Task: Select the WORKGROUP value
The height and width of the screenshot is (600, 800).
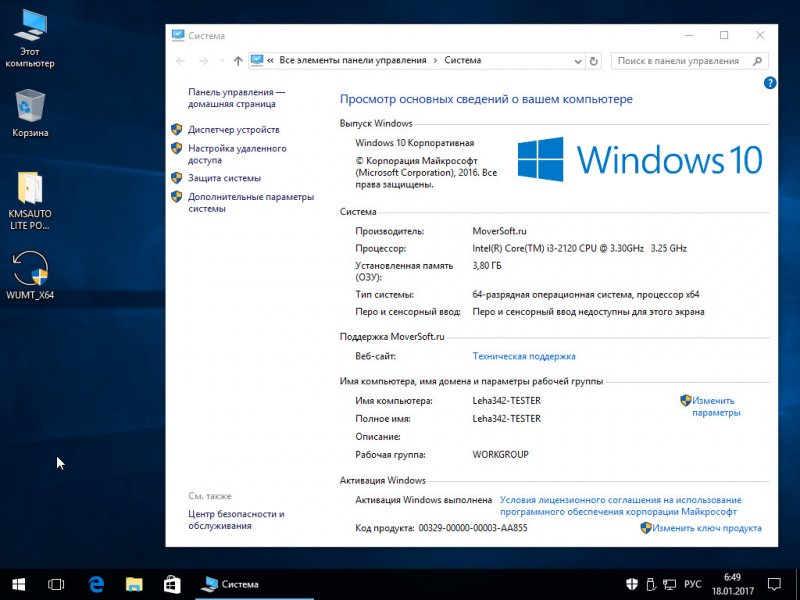Action: coord(500,454)
